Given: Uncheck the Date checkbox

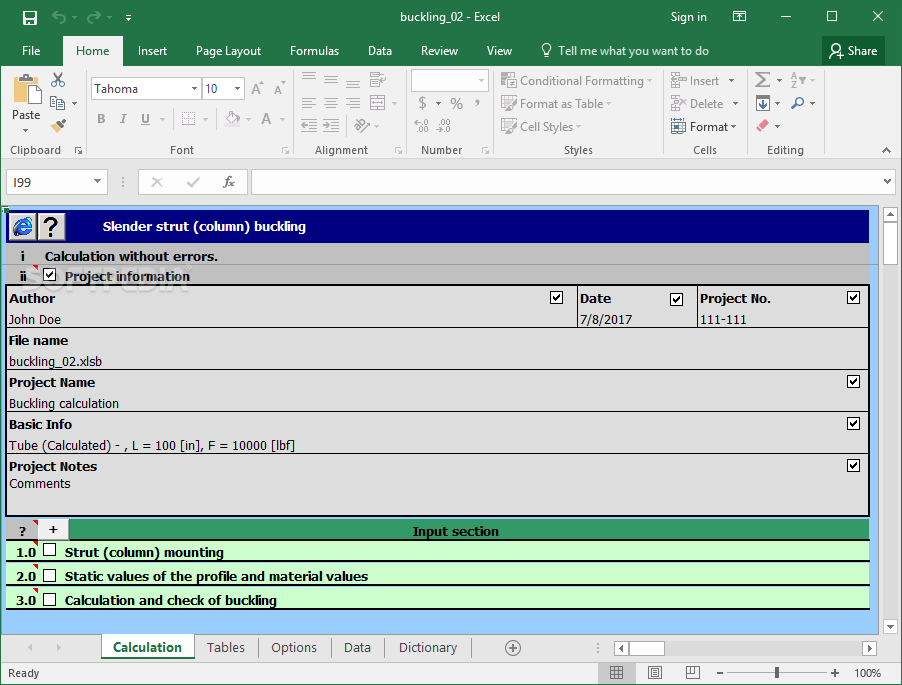Looking at the screenshot, I should (676, 299).
